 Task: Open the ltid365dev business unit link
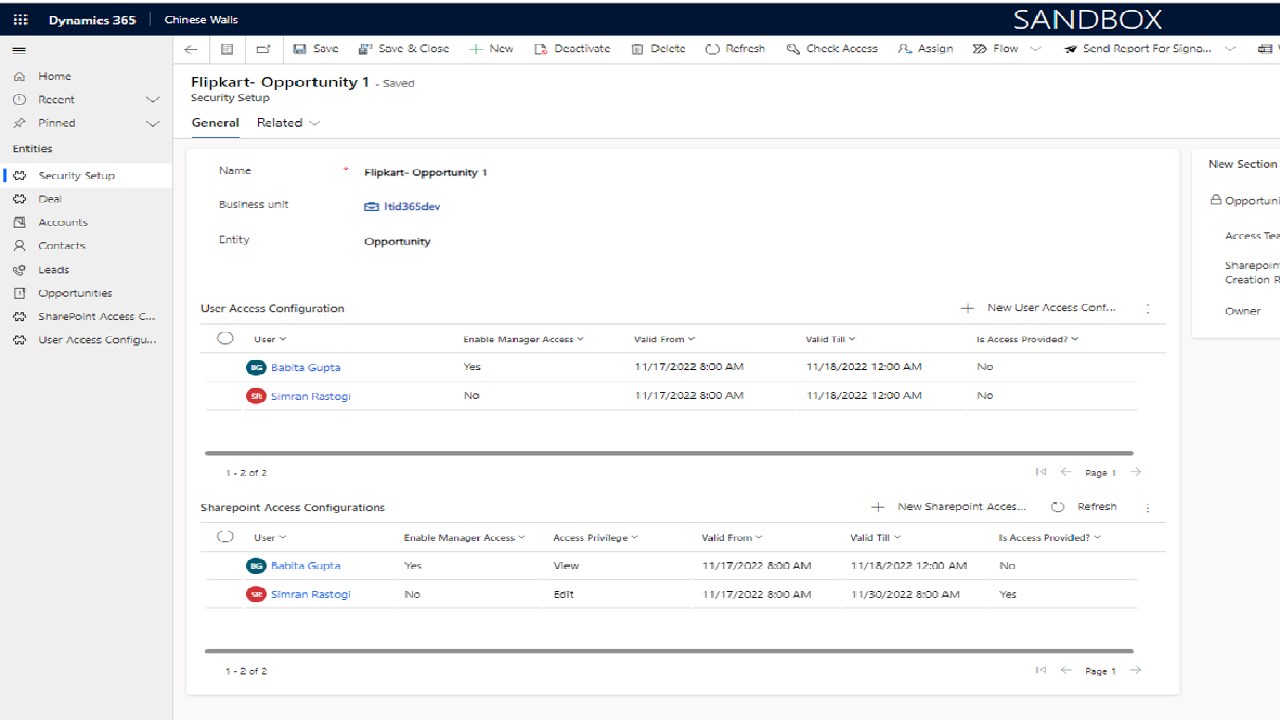[x=412, y=207]
